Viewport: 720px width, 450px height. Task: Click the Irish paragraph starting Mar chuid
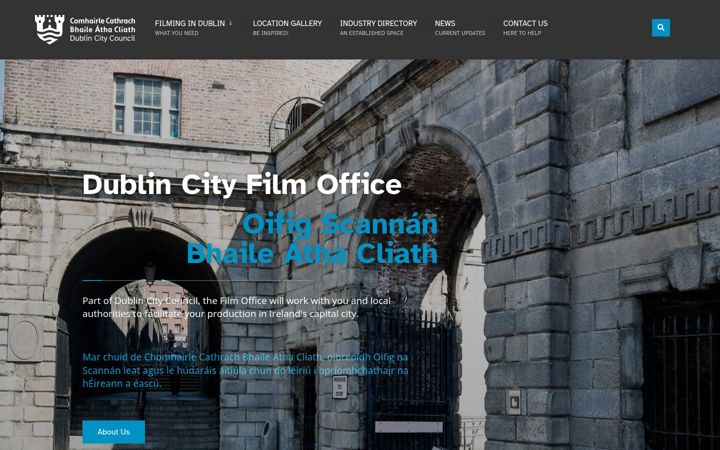coord(245,370)
